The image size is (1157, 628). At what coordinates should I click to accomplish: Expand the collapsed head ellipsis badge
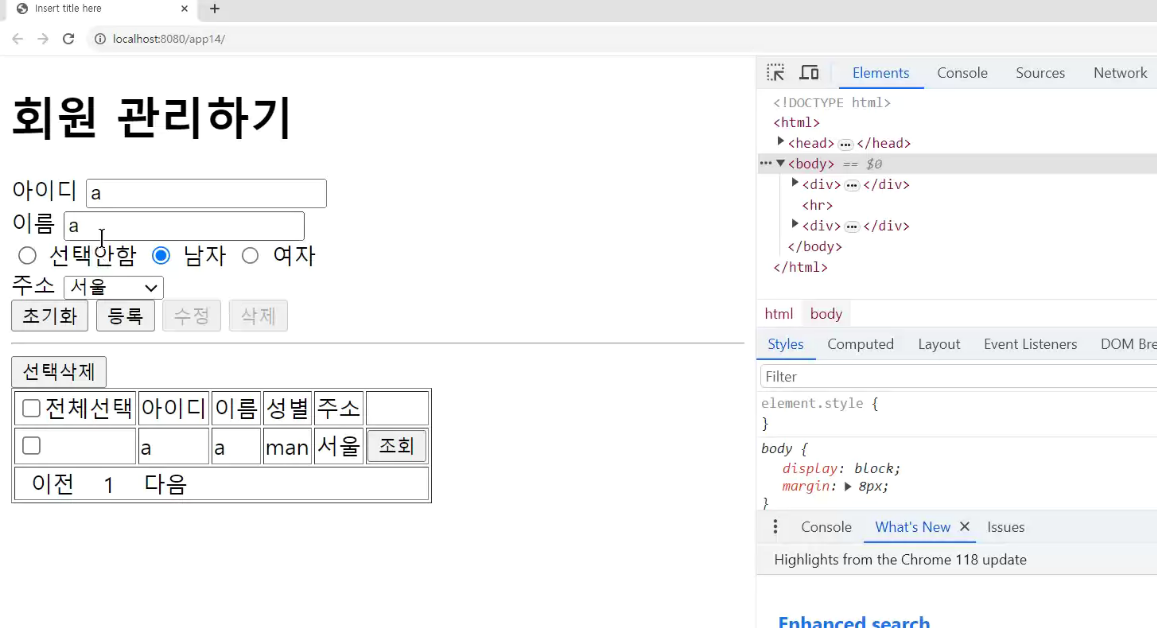tap(846, 144)
